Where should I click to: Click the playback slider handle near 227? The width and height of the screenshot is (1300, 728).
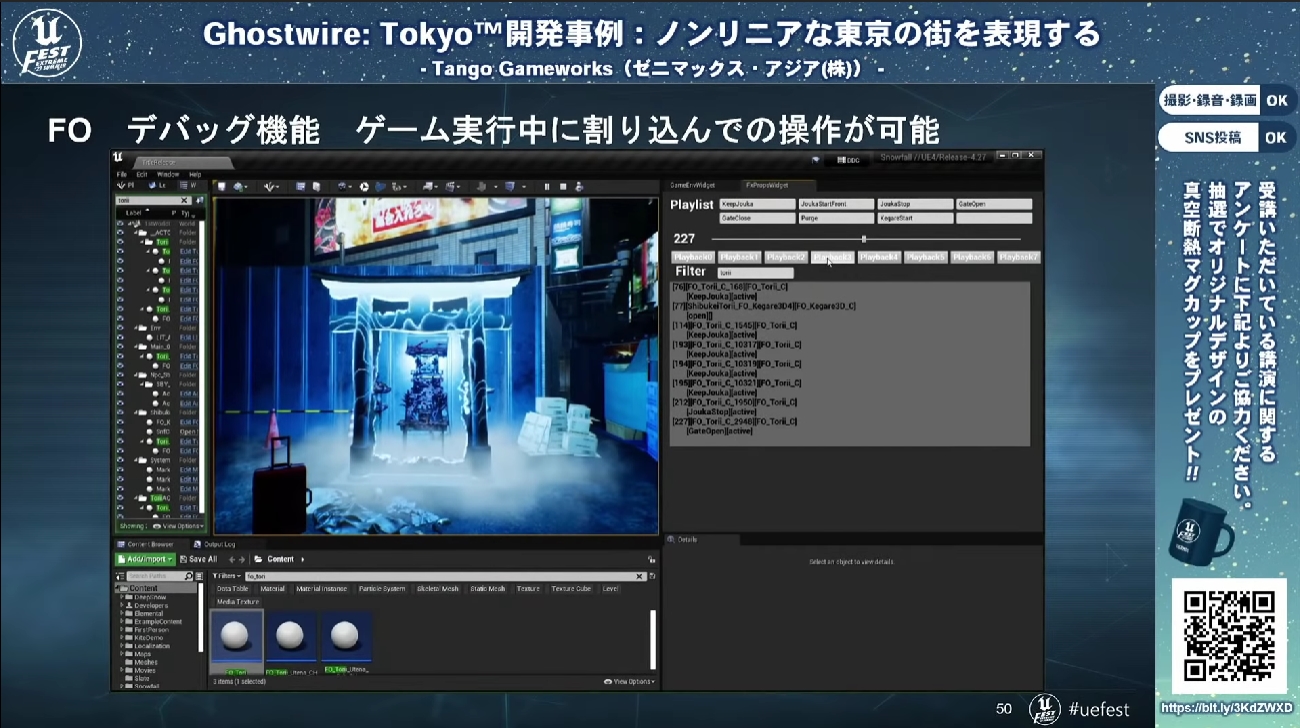point(864,239)
